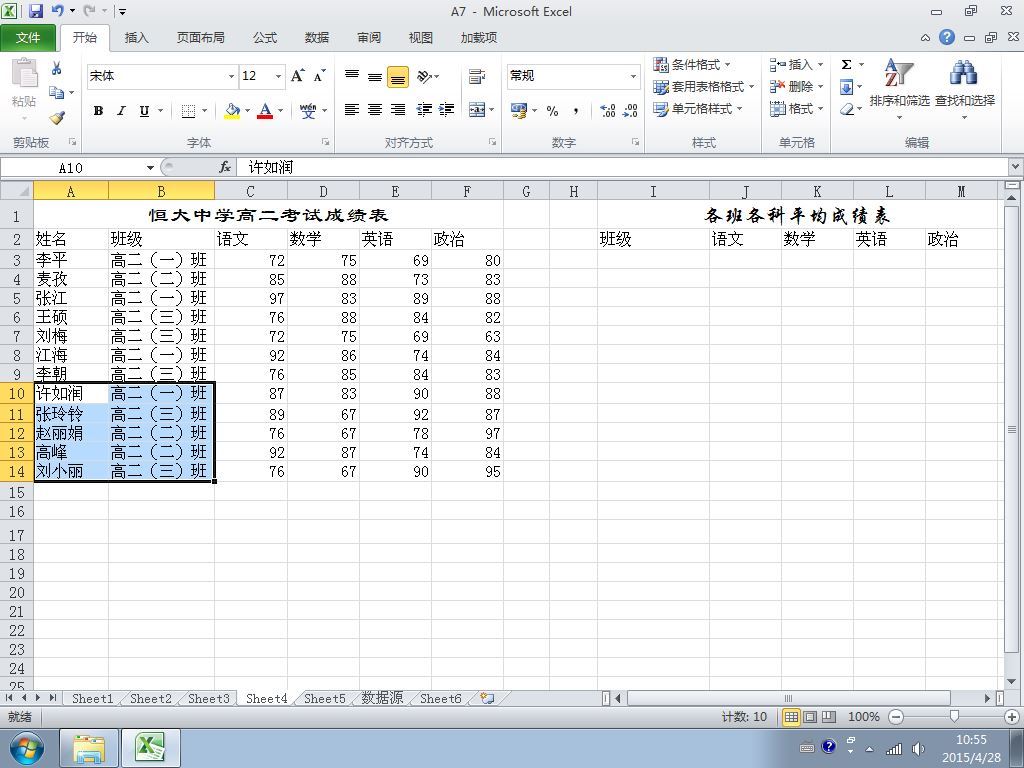Click the Windows Start button
The height and width of the screenshot is (768, 1024).
point(26,748)
